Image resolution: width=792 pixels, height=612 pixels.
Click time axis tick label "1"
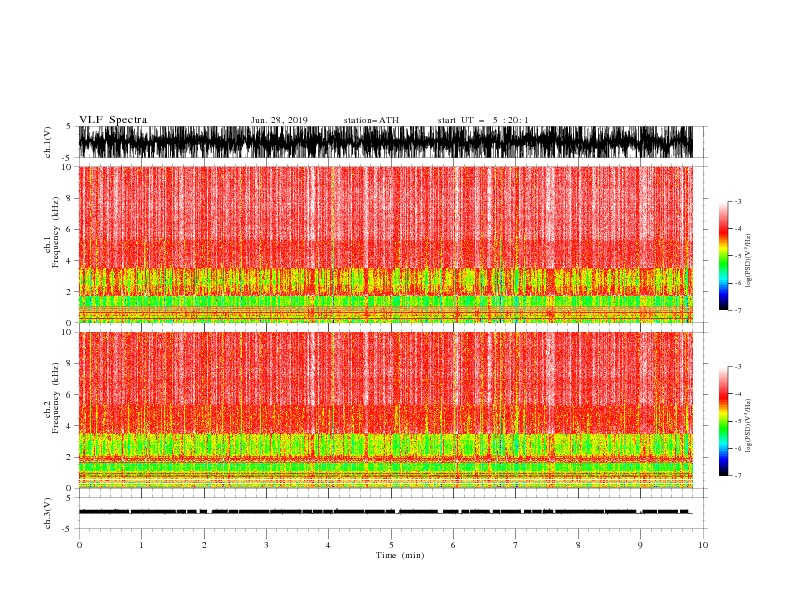tap(141, 545)
